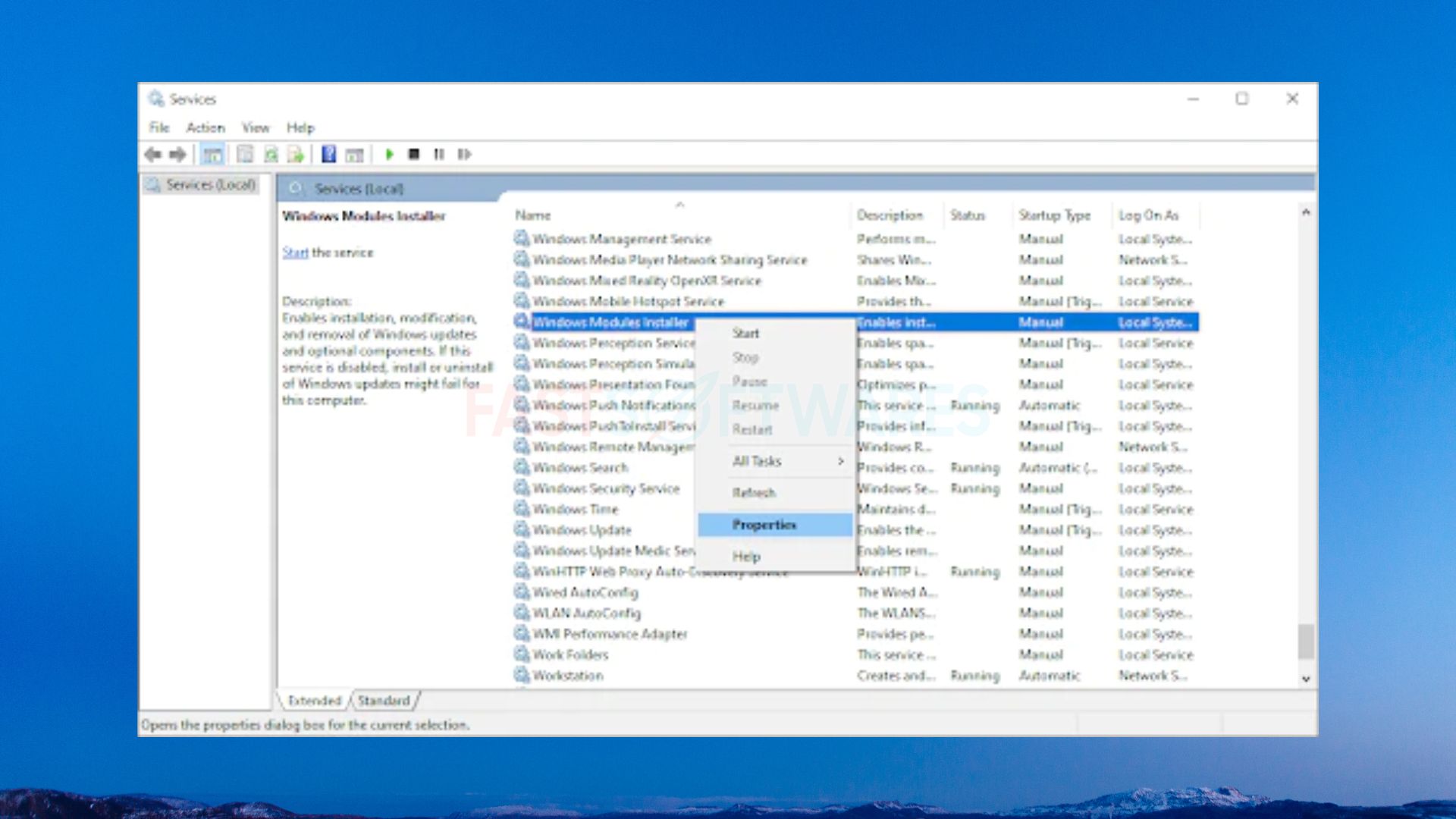Viewport: 1456px width, 819px height.
Task: Click the Services (Local) pane header
Action: [359, 189]
